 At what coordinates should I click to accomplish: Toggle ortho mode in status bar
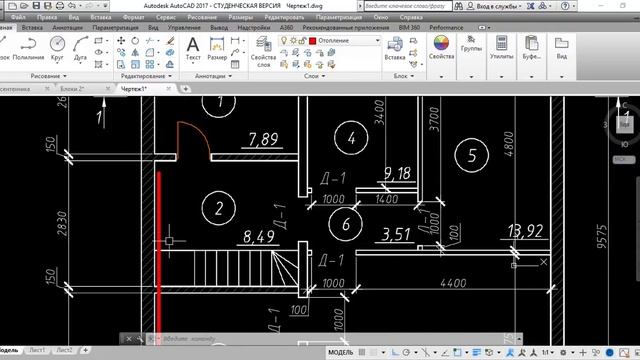pyautogui.click(x=395, y=352)
